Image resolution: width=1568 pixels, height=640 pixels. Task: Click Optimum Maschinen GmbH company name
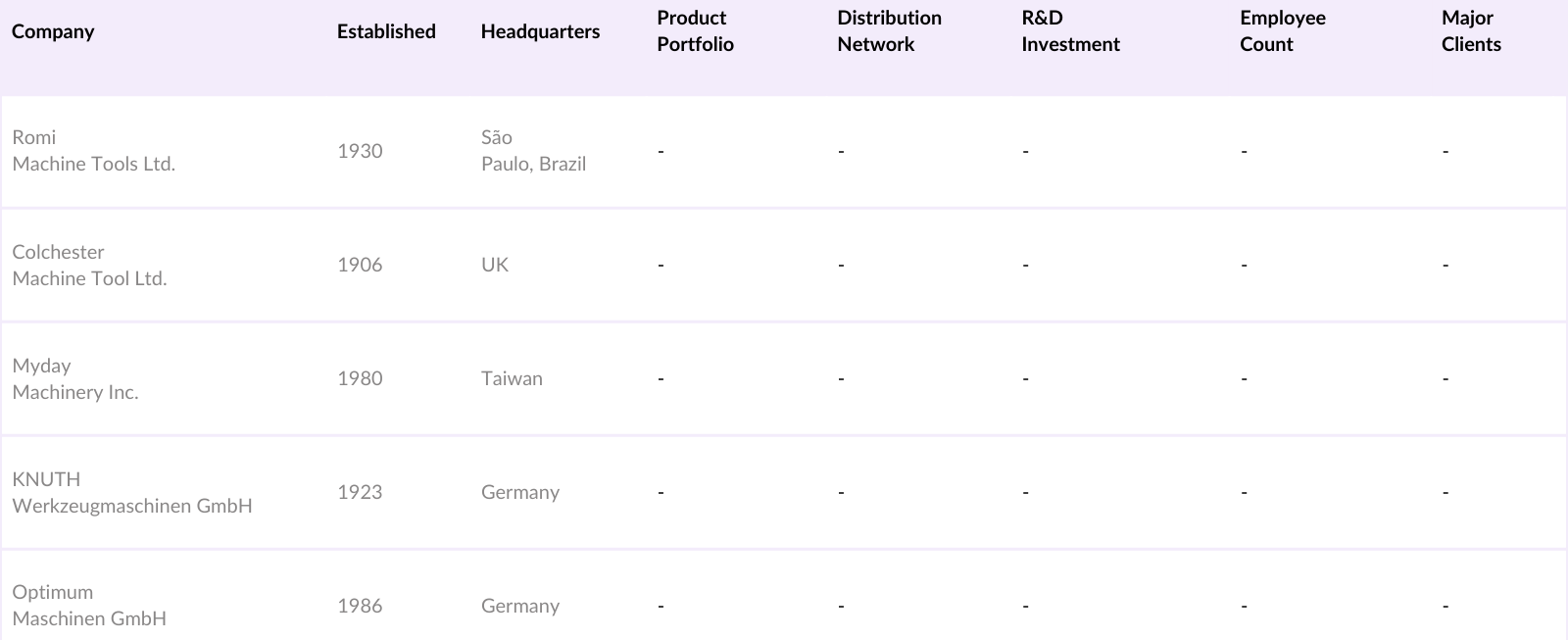89,606
